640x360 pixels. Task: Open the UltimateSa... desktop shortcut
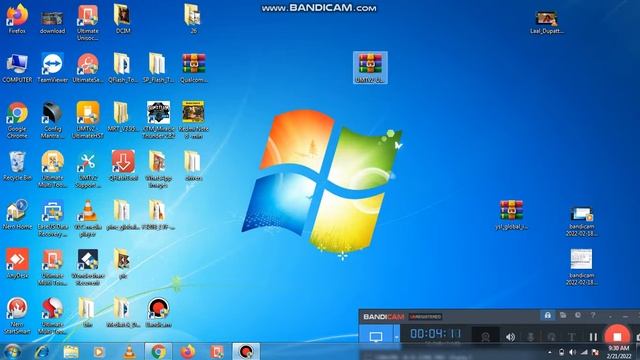pos(88,68)
